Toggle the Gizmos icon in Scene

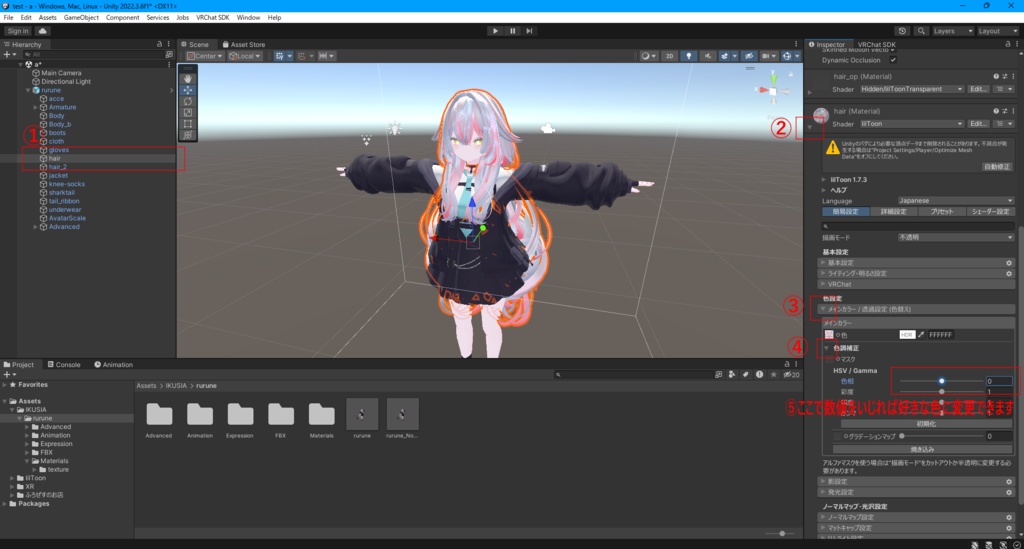(x=789, y=56)
